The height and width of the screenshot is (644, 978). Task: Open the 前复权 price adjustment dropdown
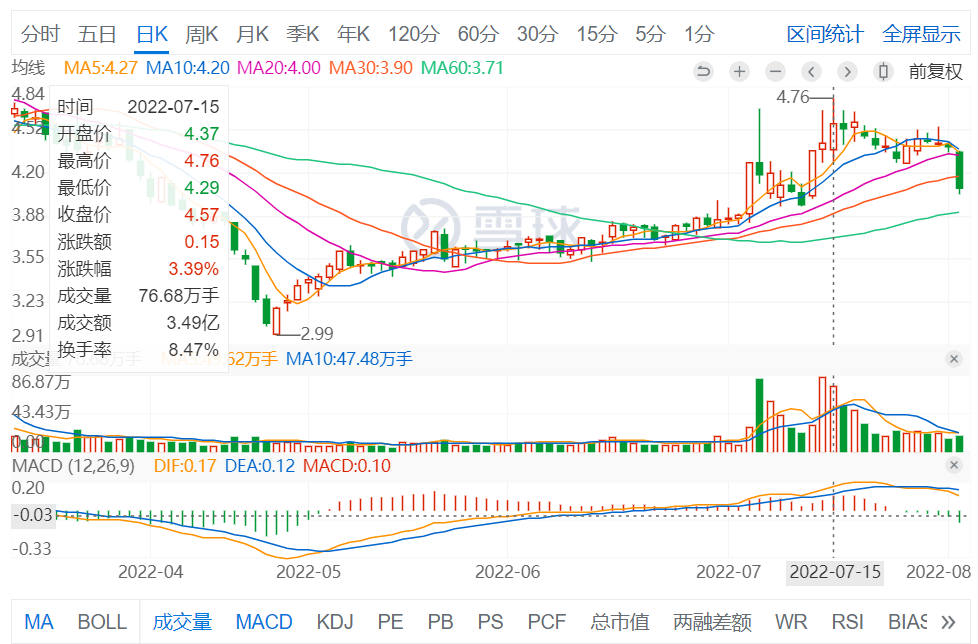point(935,71)
